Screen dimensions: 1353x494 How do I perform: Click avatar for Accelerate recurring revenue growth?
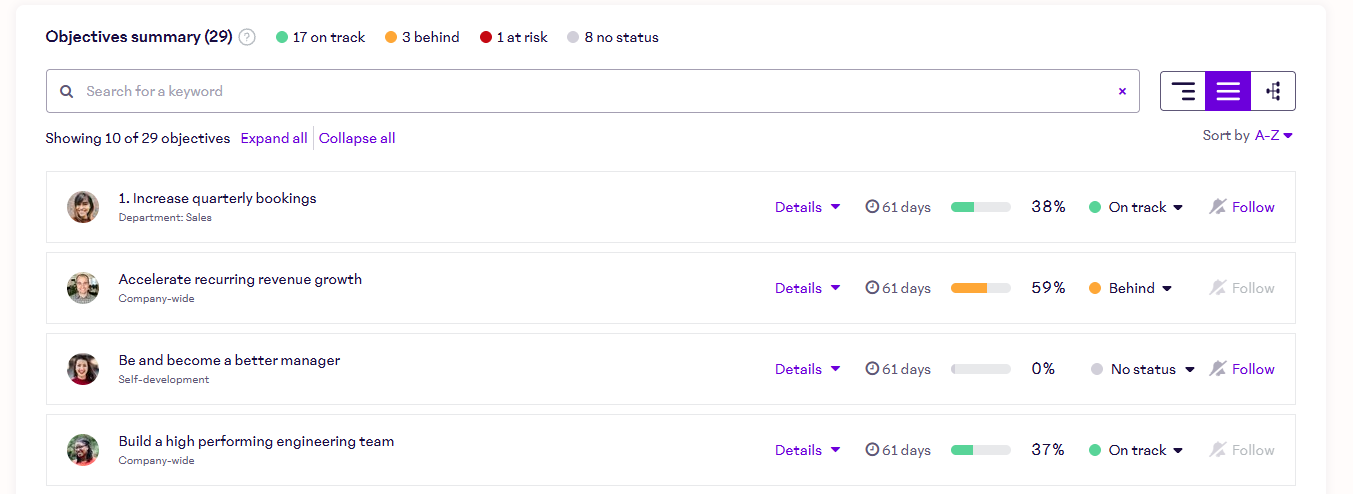coord(83,288)
